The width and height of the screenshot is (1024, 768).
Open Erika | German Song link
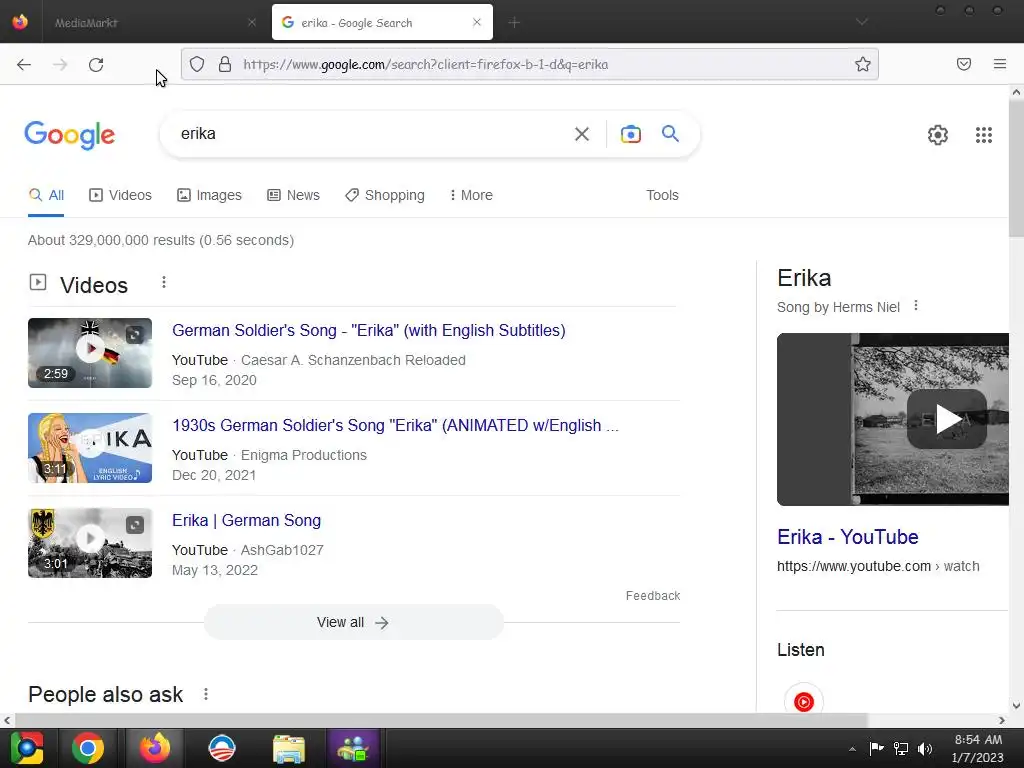(x=246, y=520)
